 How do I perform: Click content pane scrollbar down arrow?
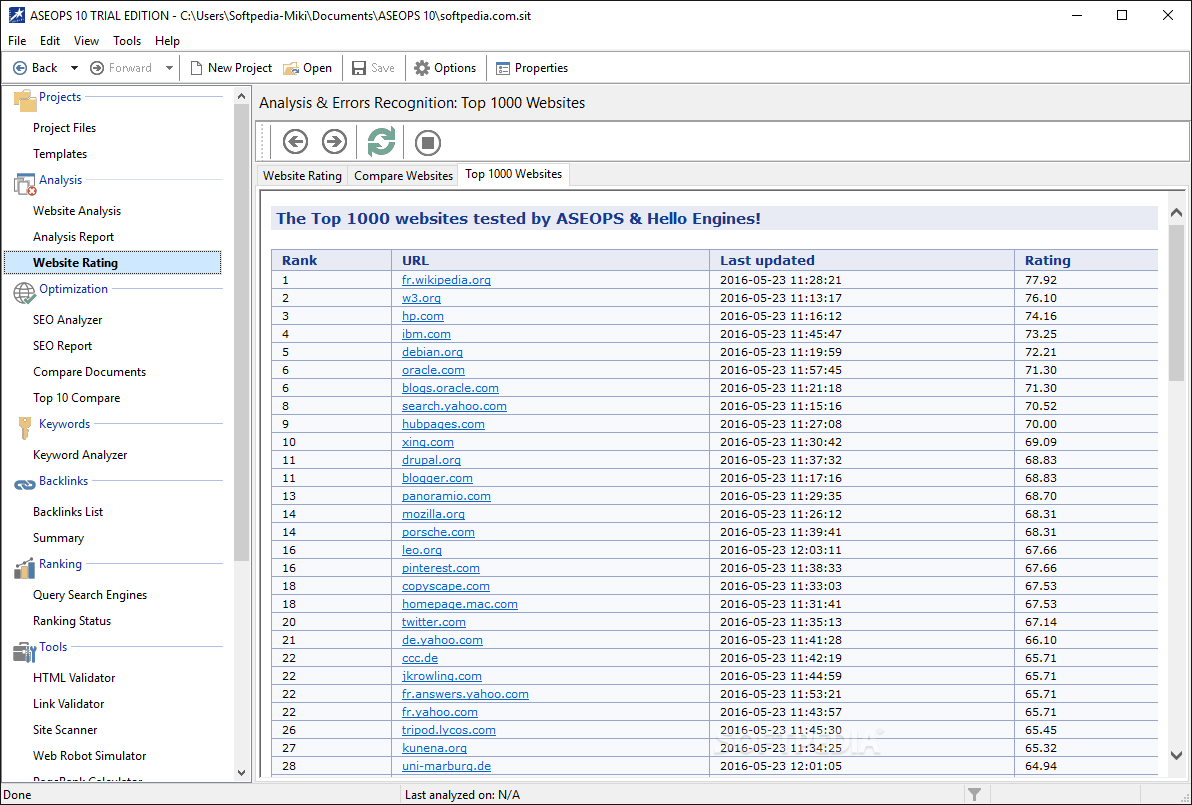point(1176,756)
